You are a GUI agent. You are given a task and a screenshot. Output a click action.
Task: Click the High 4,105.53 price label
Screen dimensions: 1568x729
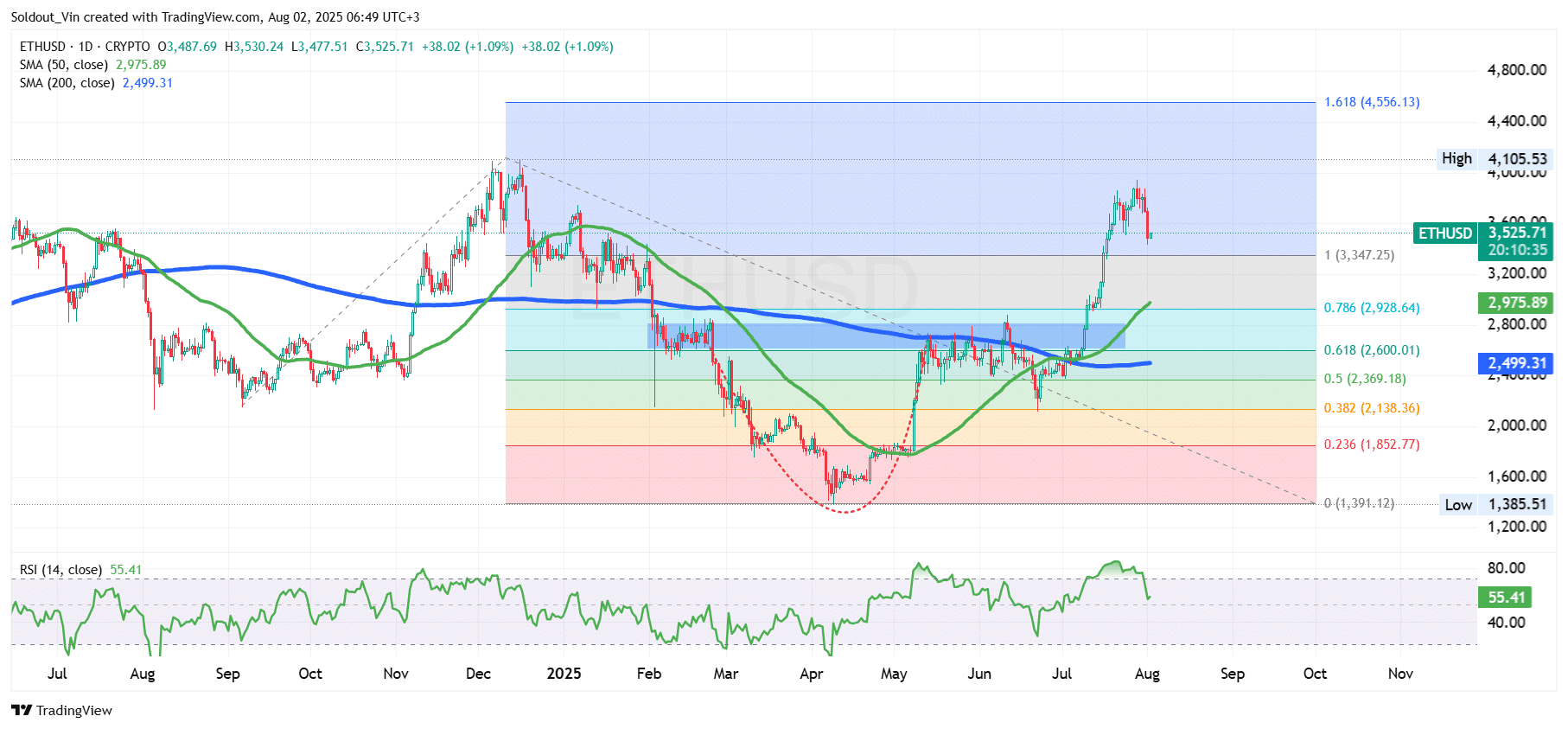coord(1495,159)
